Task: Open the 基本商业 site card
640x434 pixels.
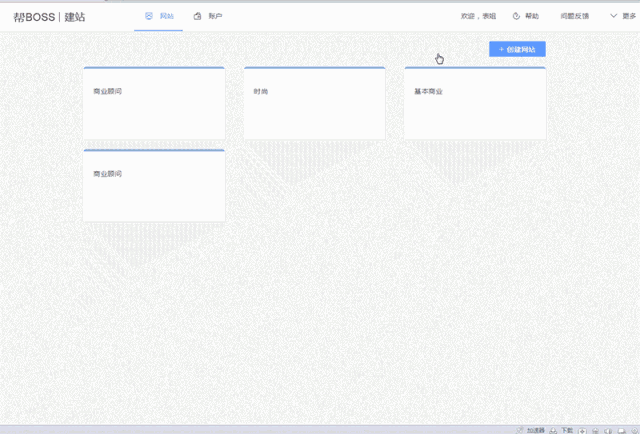Action: [x=475, y=103]
